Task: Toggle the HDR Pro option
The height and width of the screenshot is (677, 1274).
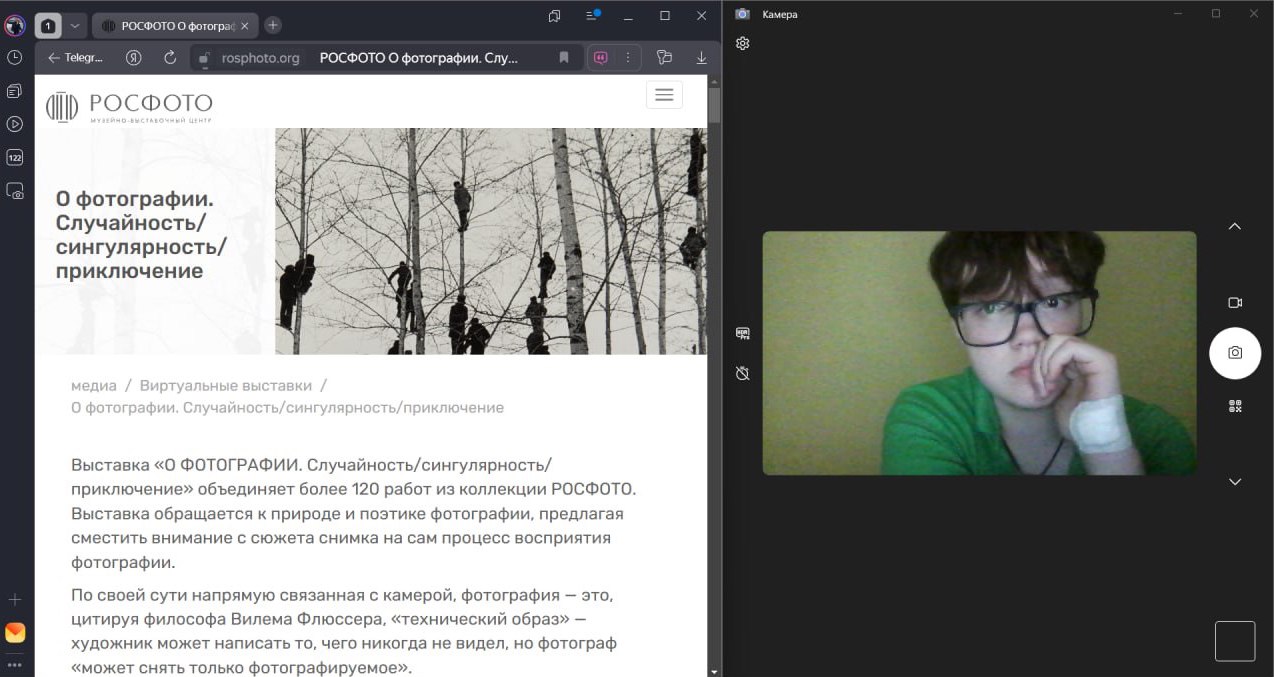Action: (742, 333)
